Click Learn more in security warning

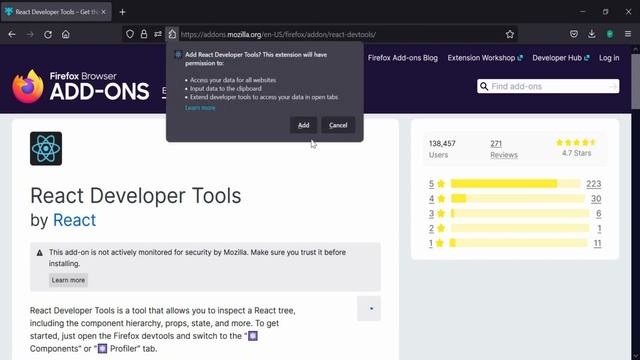click(x=68, y=280)
